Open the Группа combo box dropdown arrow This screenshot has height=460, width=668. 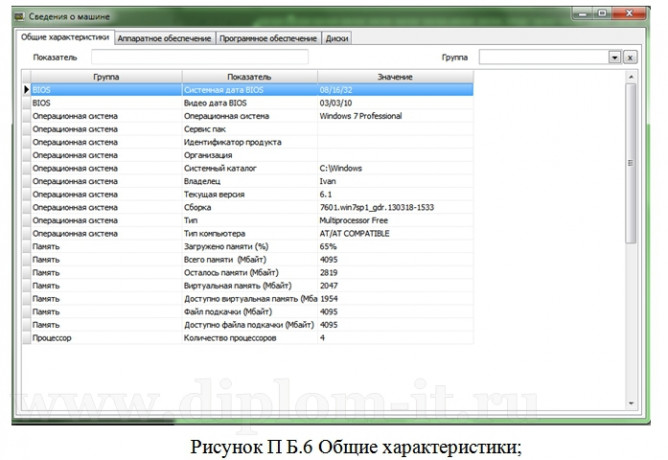(x=614, y=57)
